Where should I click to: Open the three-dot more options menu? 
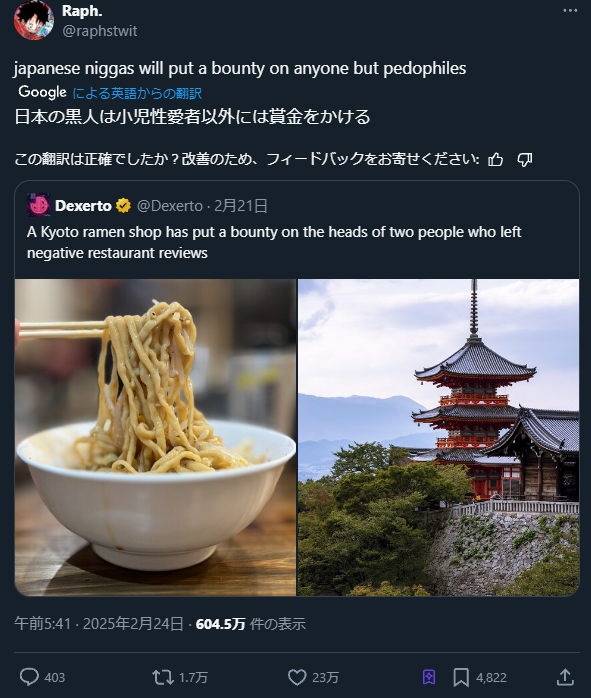[570, 11]
